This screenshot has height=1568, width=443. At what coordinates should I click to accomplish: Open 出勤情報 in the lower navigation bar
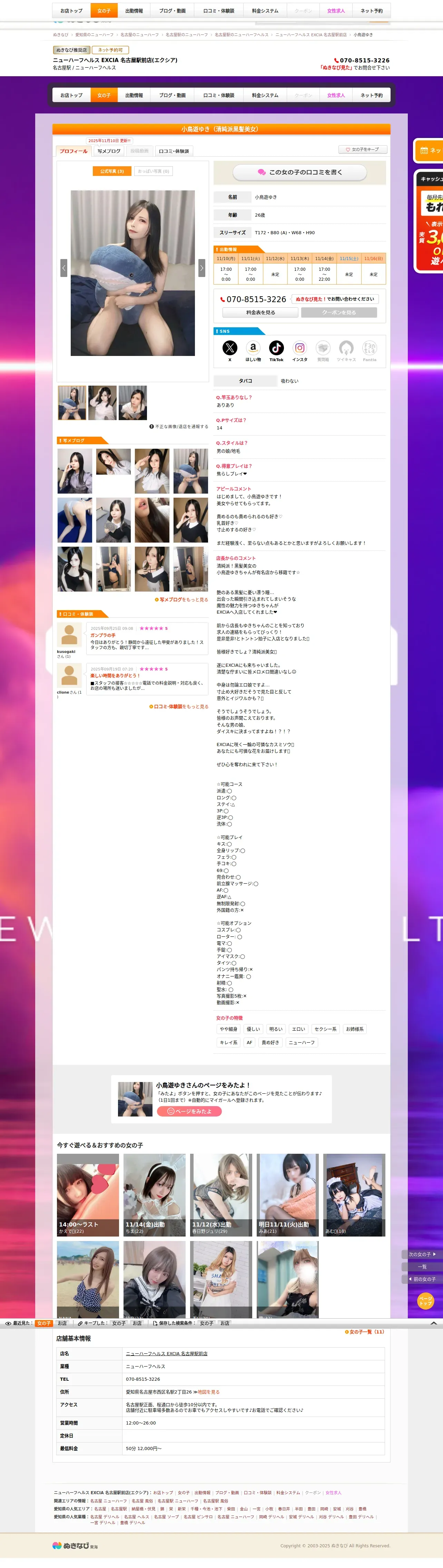(x=134, y=96)
